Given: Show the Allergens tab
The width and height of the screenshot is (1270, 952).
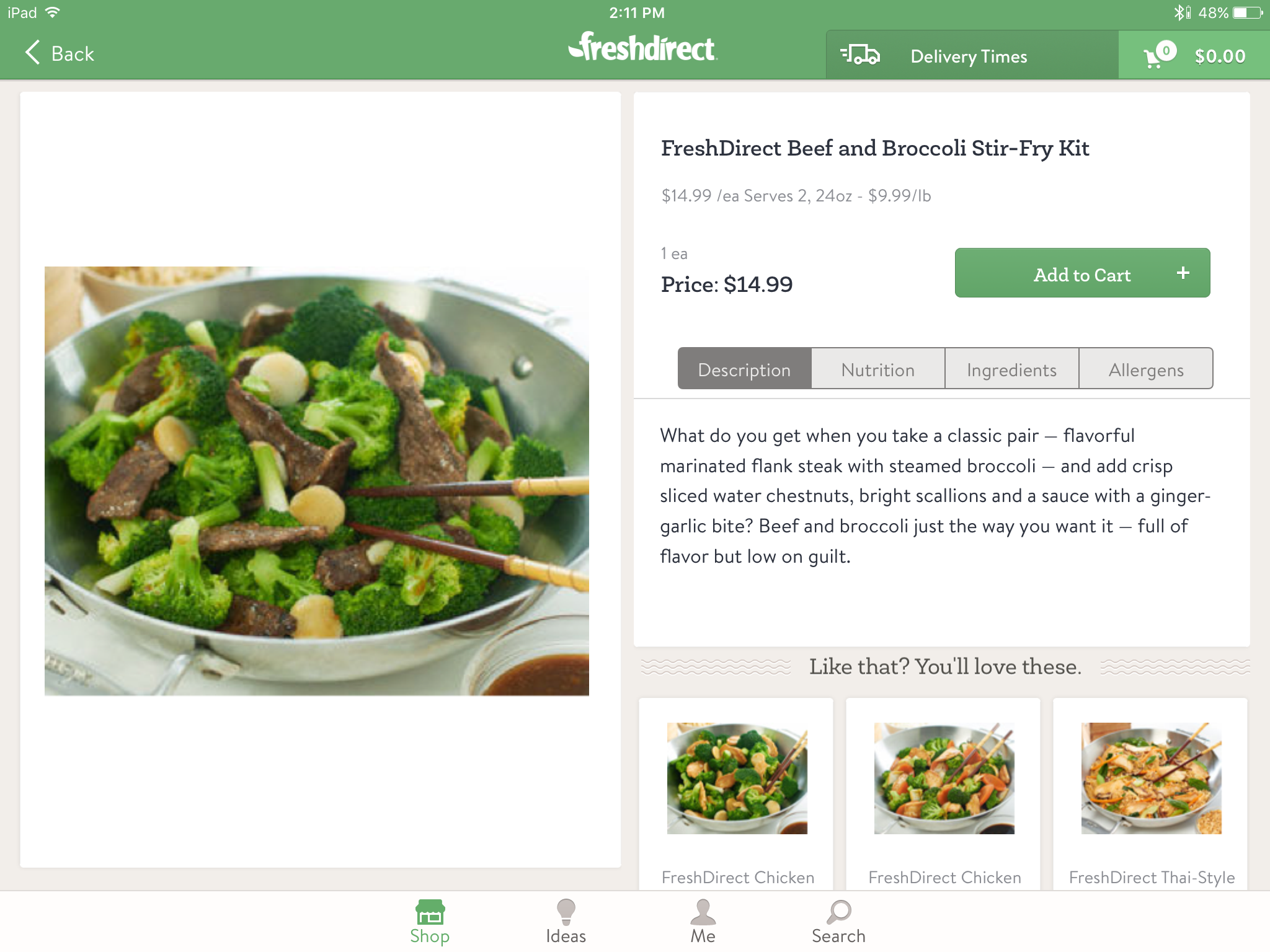Looking at the screenshot, I should tap(1146, 369).
